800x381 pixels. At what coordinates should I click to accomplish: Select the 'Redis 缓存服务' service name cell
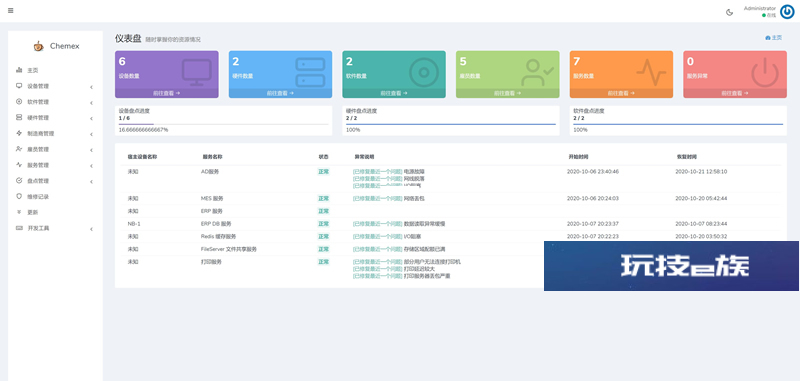pyautogui.click(x=218, y=237)
